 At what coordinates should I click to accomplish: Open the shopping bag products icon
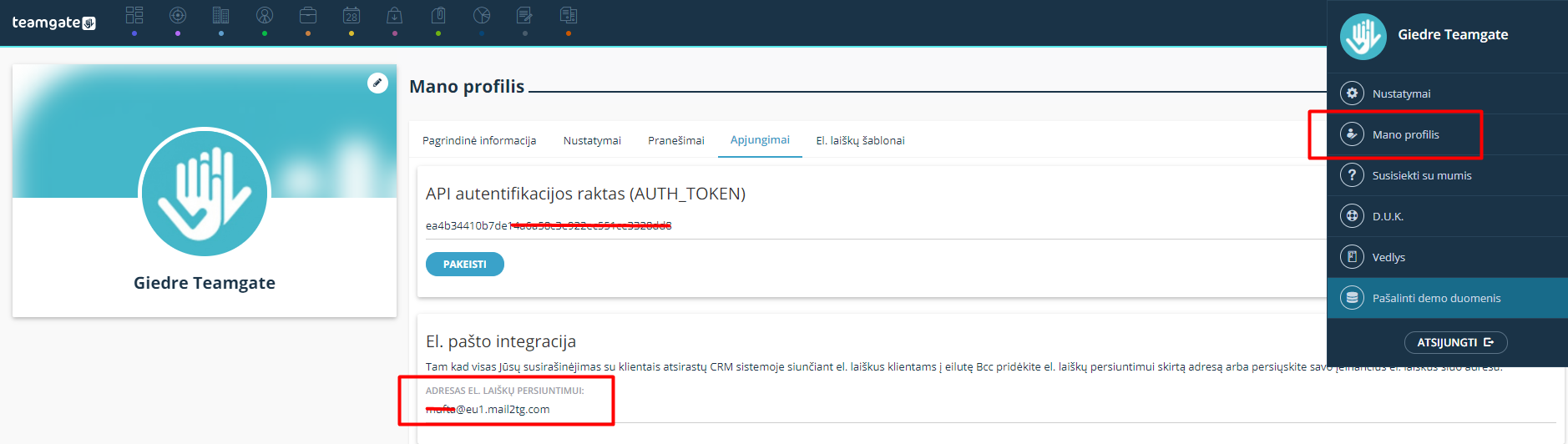[395, 15]
